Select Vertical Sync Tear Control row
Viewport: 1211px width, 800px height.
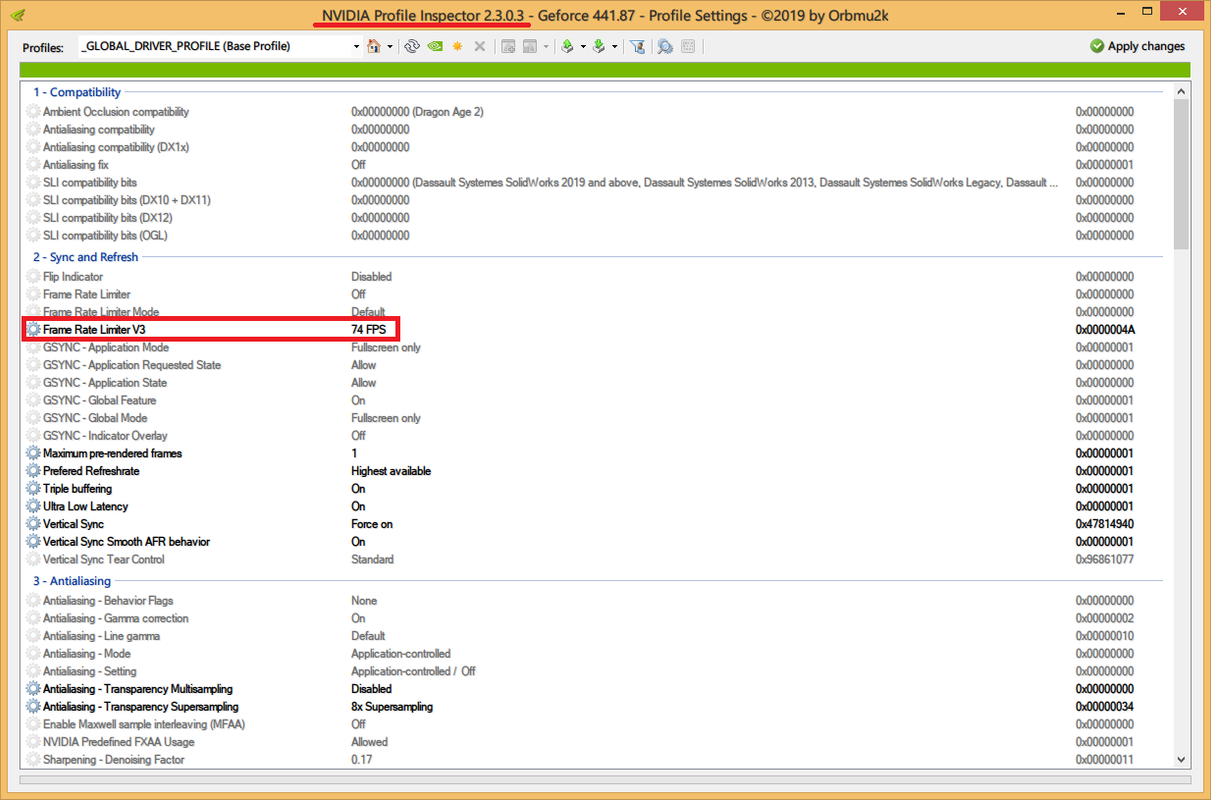pos(596,560)
